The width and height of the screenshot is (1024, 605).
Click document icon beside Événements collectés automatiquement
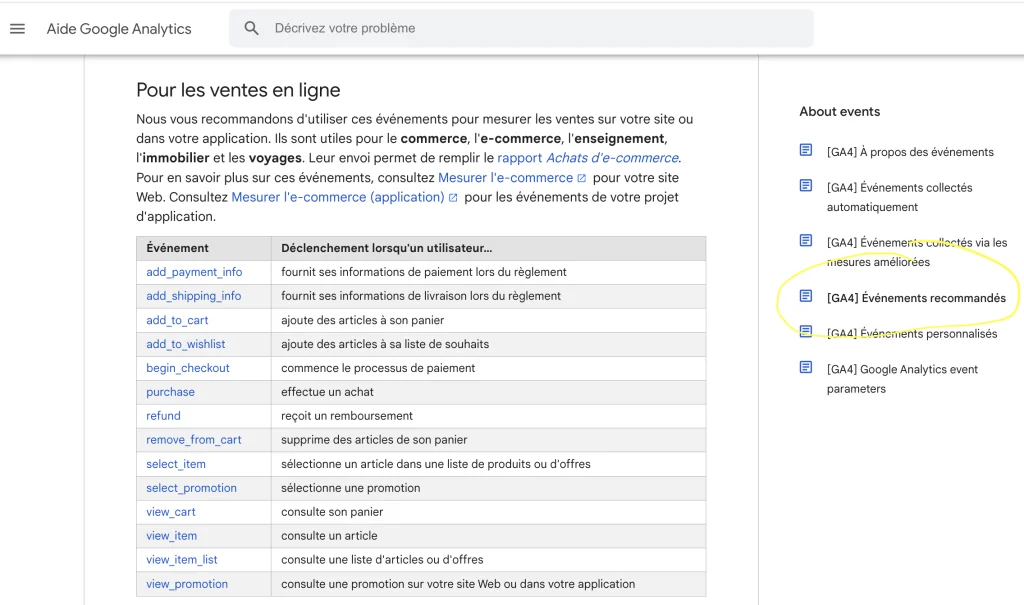806,186
